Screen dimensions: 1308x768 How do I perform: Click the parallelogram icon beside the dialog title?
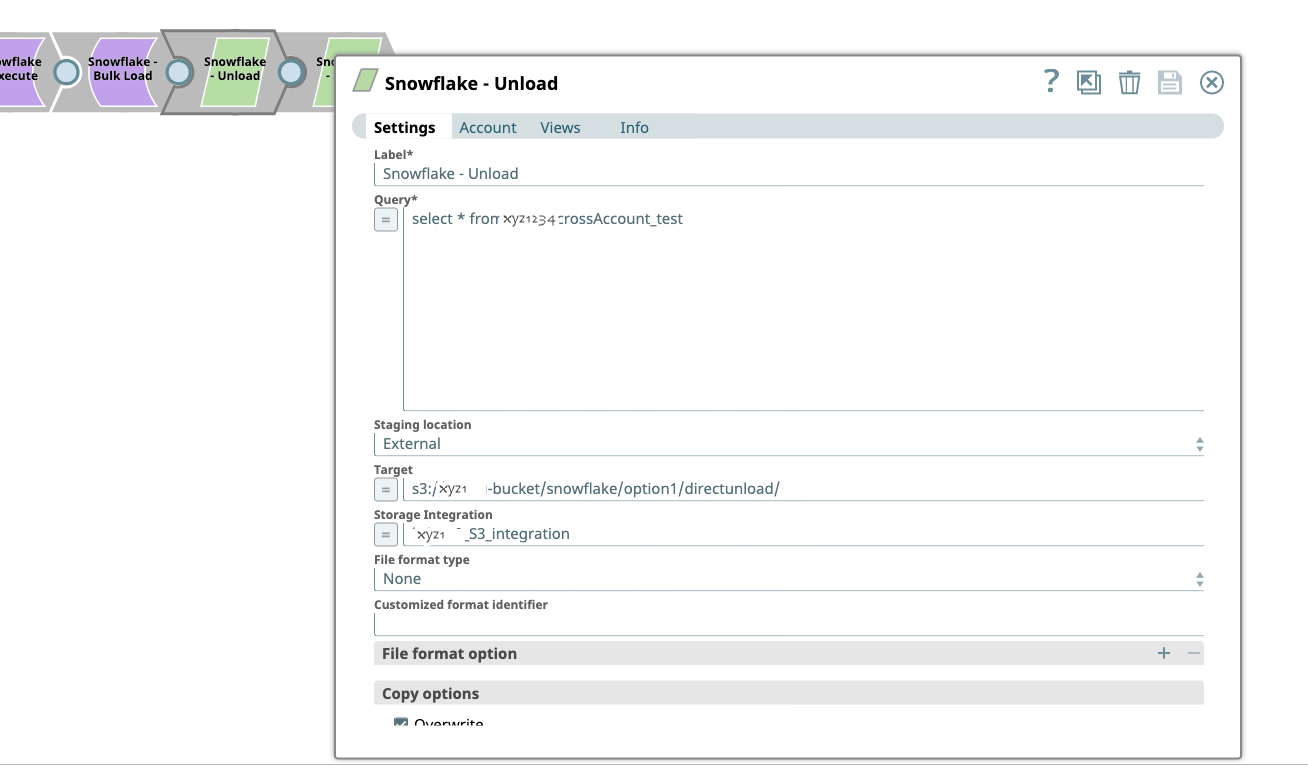pyautogui.click(x=364, y=80)
